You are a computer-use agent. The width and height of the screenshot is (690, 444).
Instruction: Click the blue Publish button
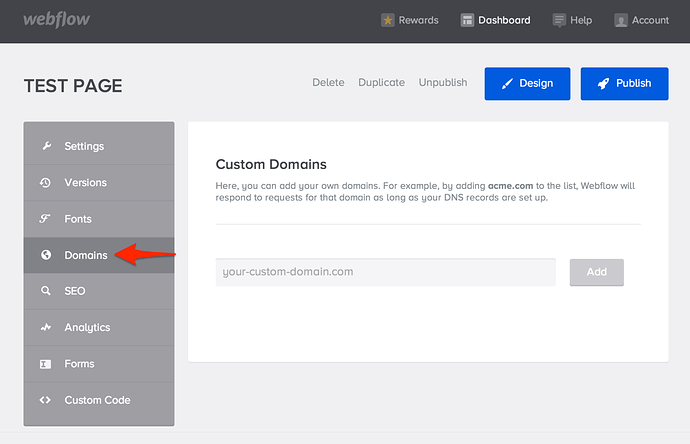[624, 84]
